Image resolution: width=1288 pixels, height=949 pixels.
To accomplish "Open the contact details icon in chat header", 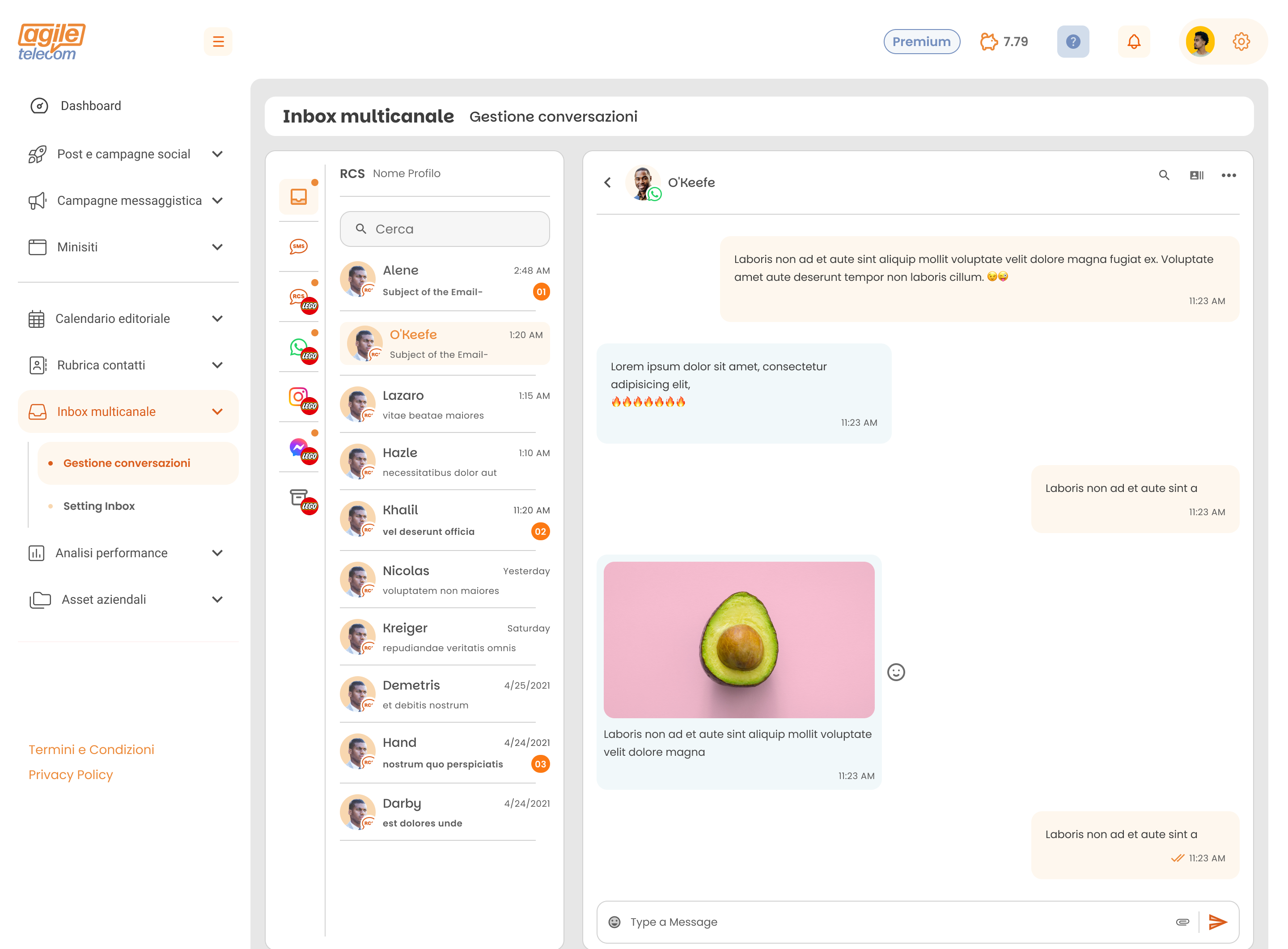I will coord(1197,175).
